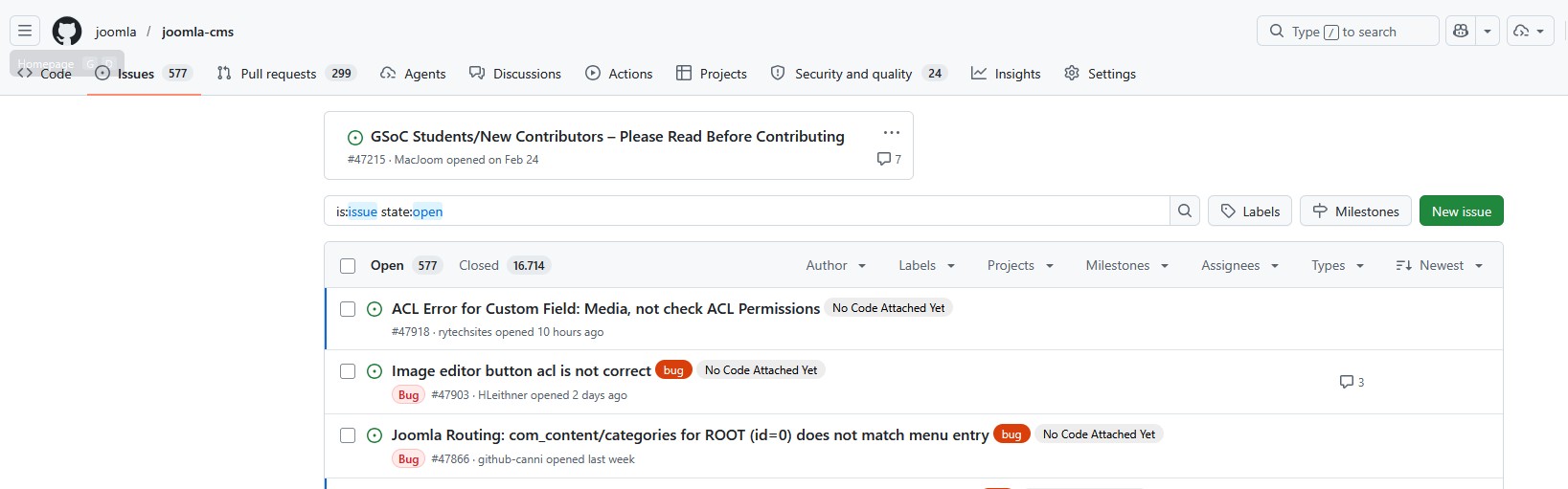This screenshot has height=489, width=1568.
Task: Open comments count on Image editor issue
Action: (x=1352, y=382)
